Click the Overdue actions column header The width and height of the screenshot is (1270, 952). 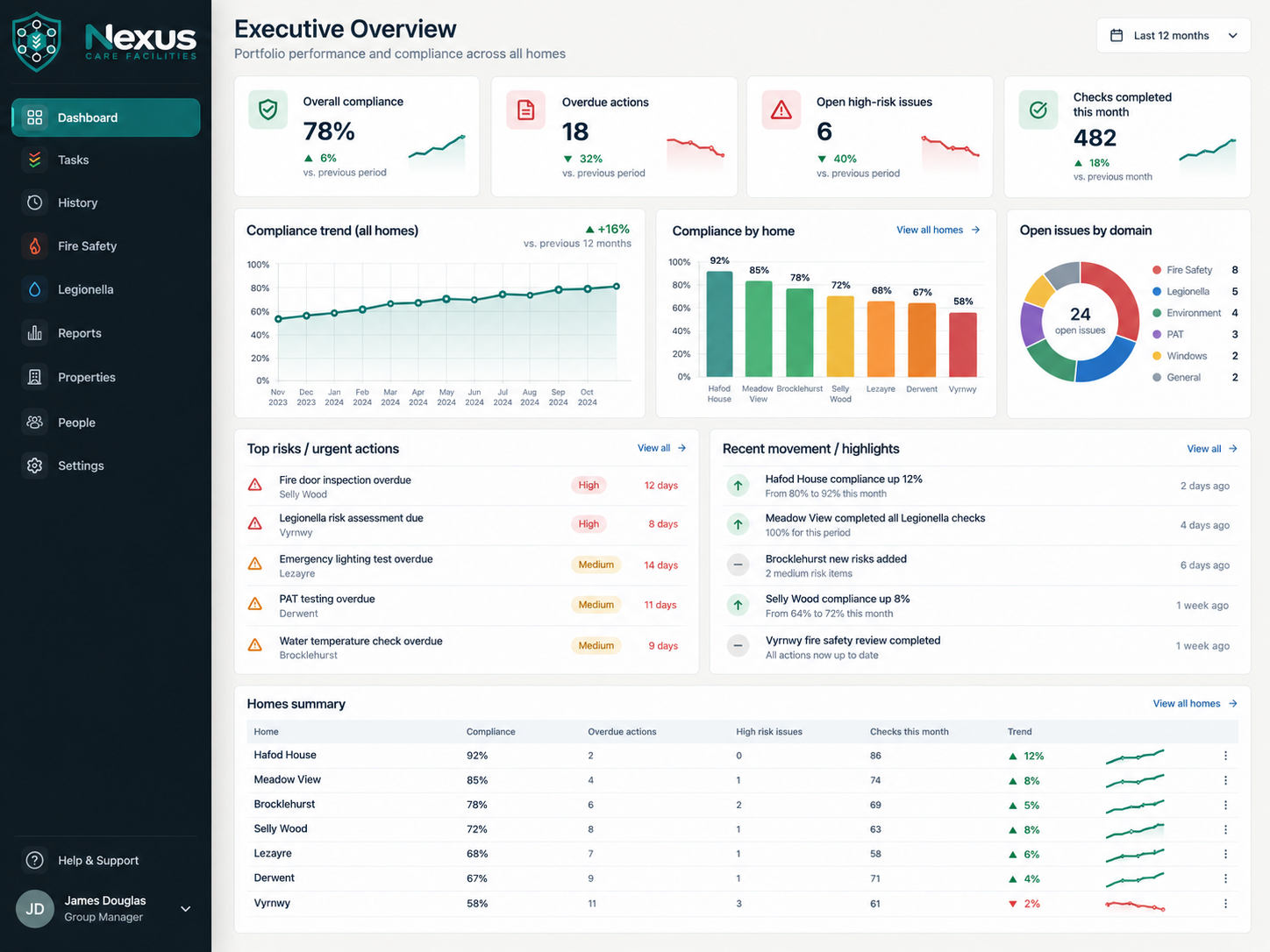[x=622, y=732]
